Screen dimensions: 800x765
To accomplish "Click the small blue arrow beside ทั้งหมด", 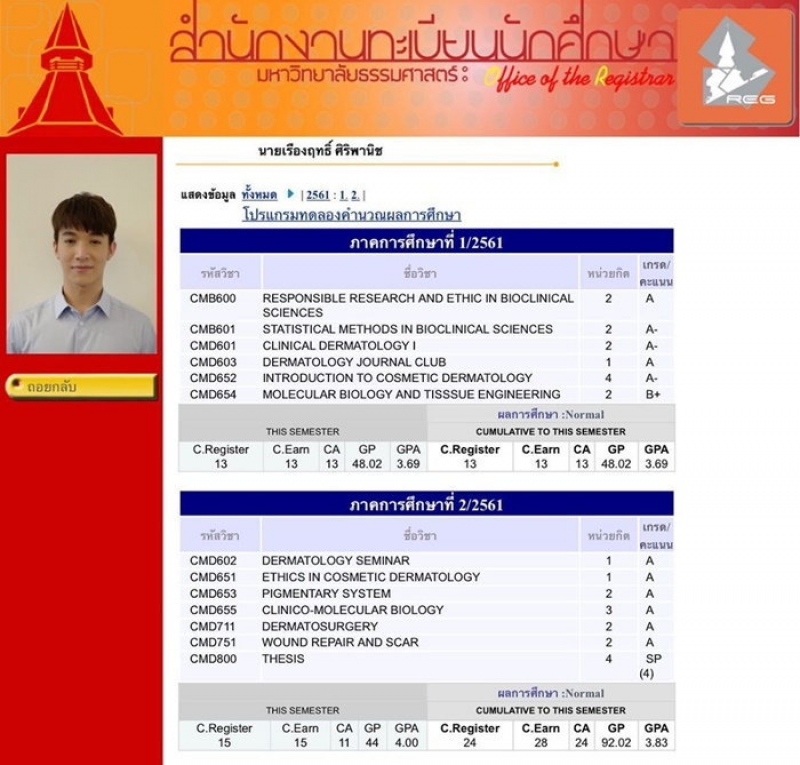I will [x=290, y=193].
